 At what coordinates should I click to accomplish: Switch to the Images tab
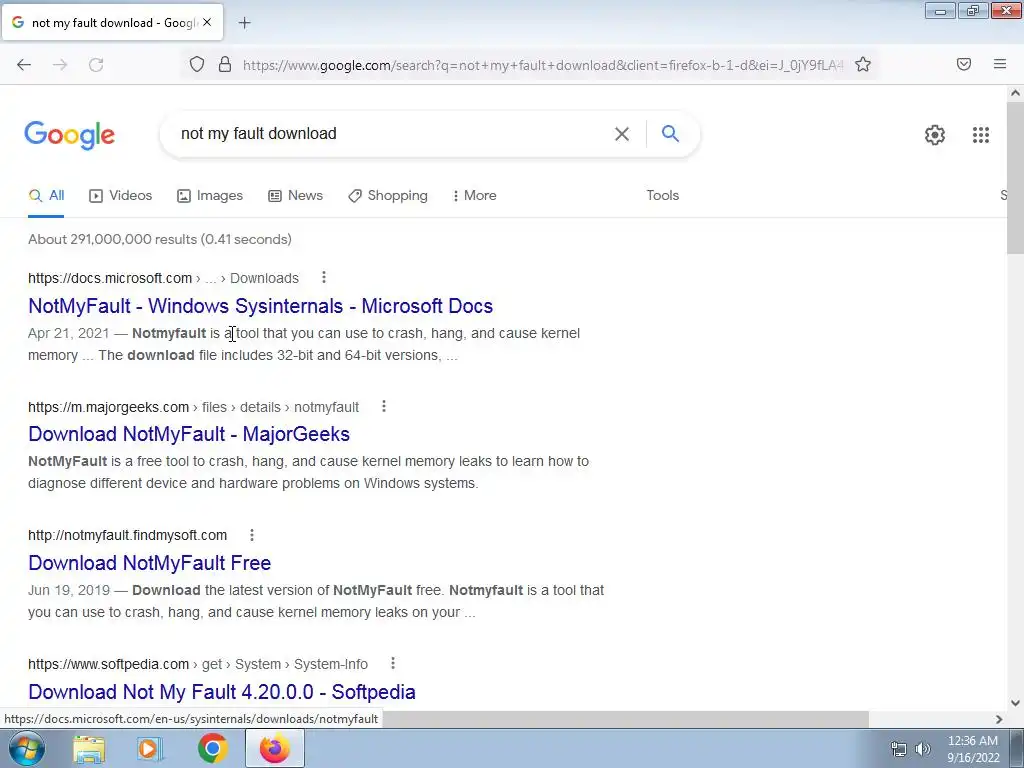click(x=210, y=195)
